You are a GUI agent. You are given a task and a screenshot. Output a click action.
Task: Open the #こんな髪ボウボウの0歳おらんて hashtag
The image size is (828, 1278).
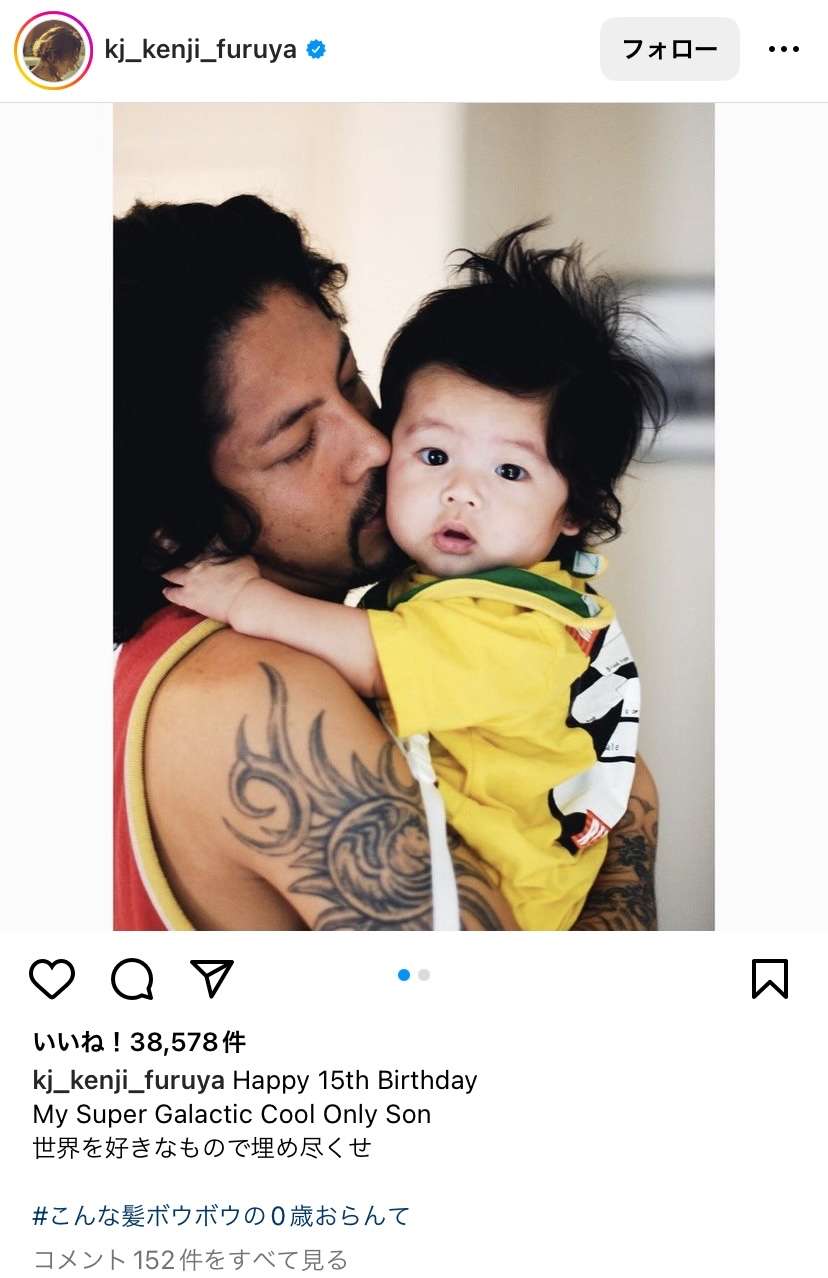(x=222, y=1216)
